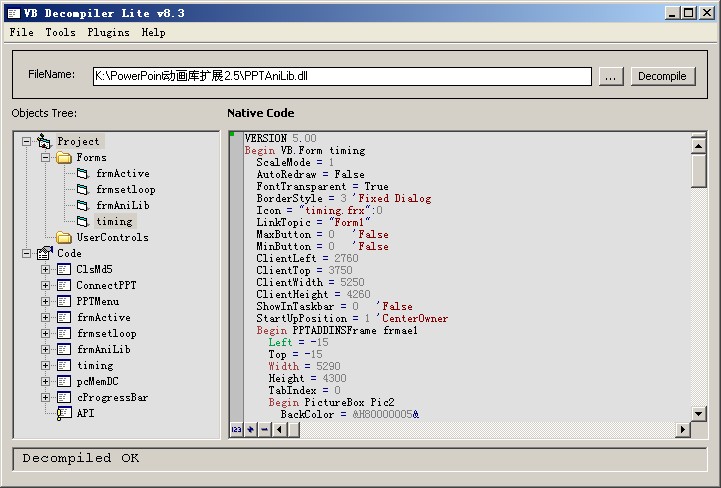Expand the ClsMd5 code node
Image resolution: width=721 pixels, height=488 pixels.
[45, 270]
